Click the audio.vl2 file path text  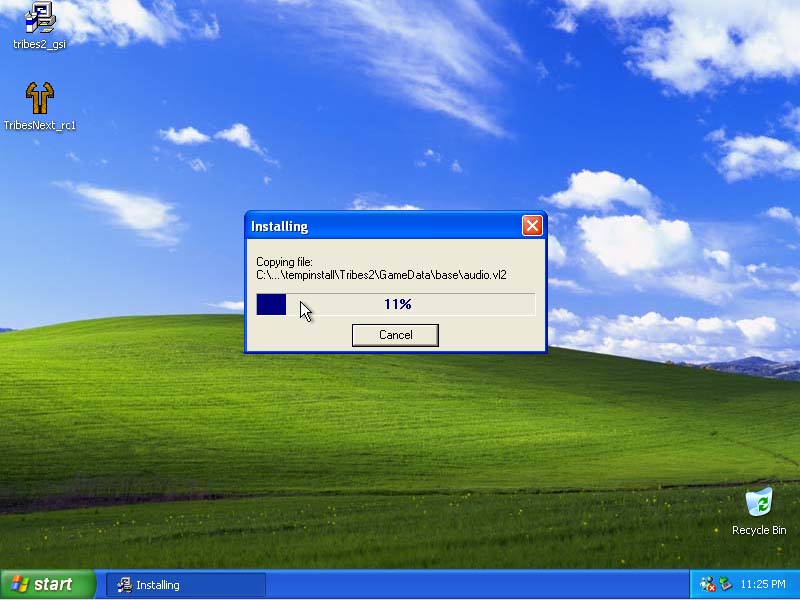pyautogui.click(x=381, y=276)
